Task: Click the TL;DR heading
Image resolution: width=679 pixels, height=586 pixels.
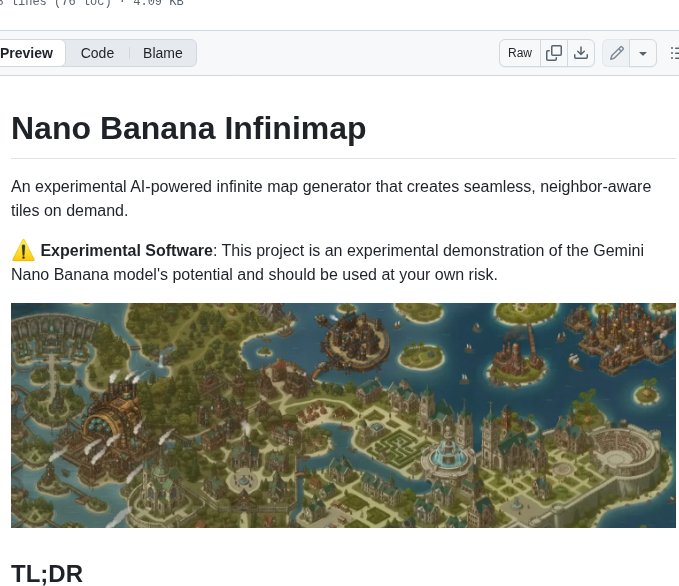Action: click(47, 574)
